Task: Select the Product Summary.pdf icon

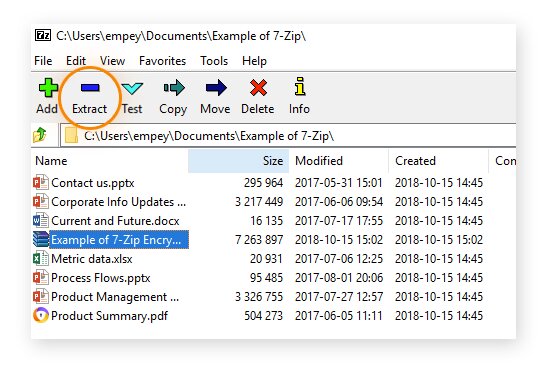Action: pyautogui.click(x=40, y=315)
